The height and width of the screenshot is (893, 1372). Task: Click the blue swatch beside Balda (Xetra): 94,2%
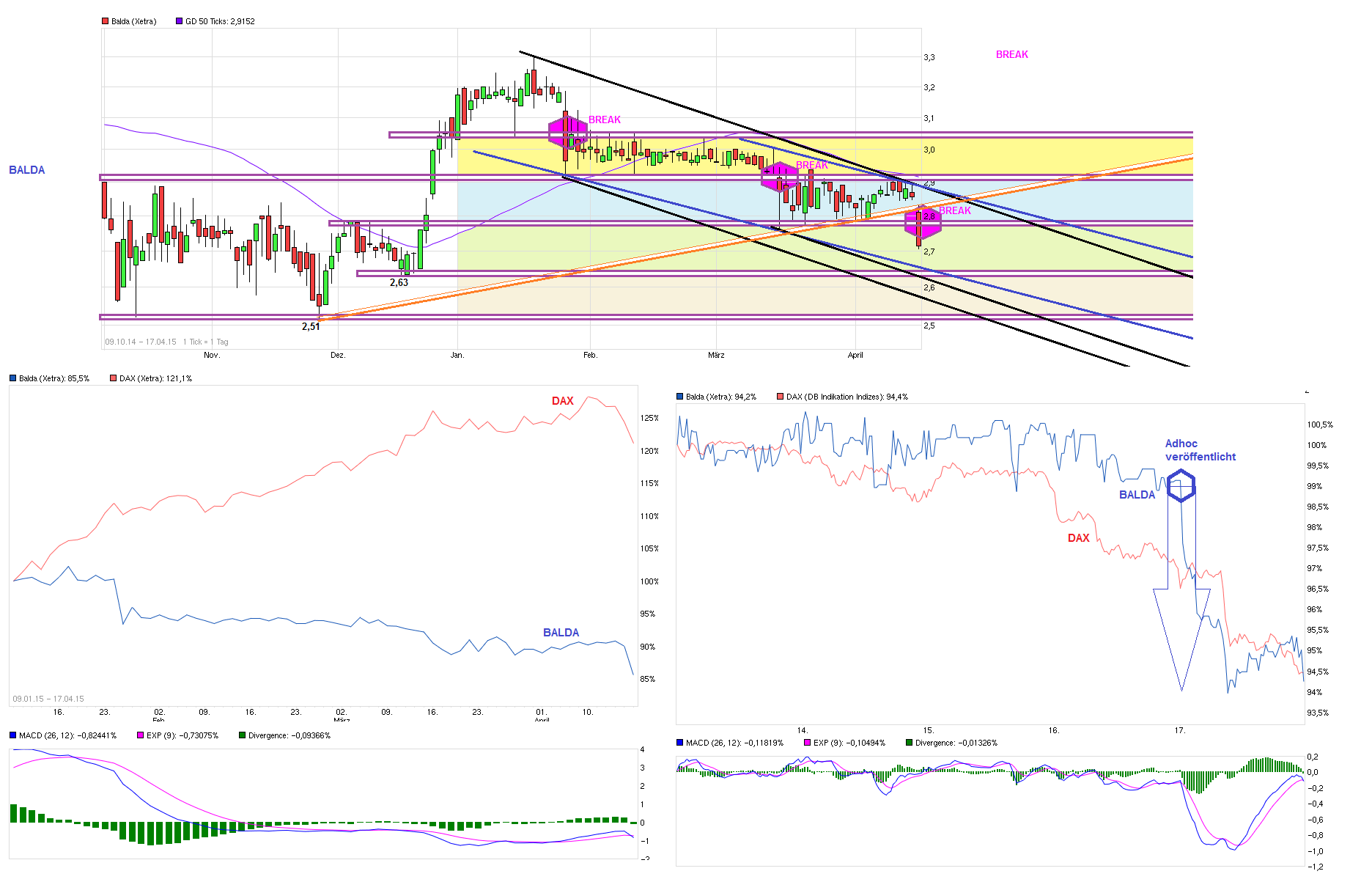point(679,397)
